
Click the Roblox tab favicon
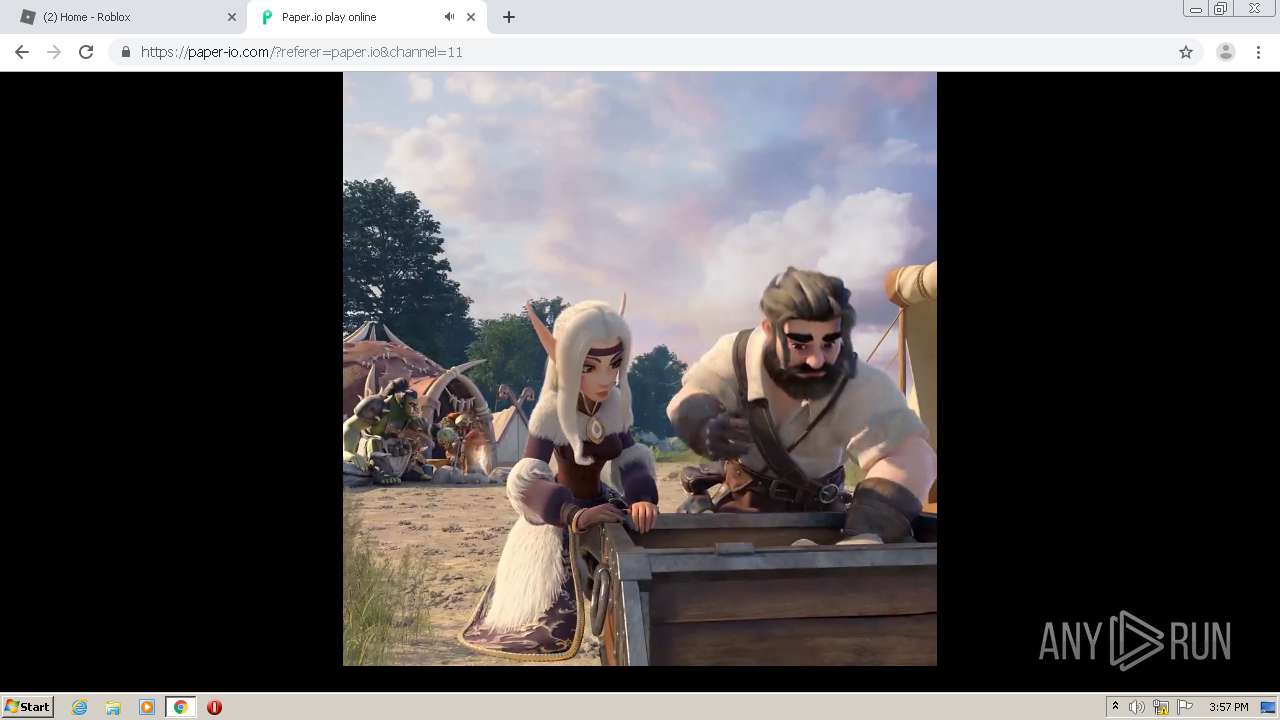[28, 17]
